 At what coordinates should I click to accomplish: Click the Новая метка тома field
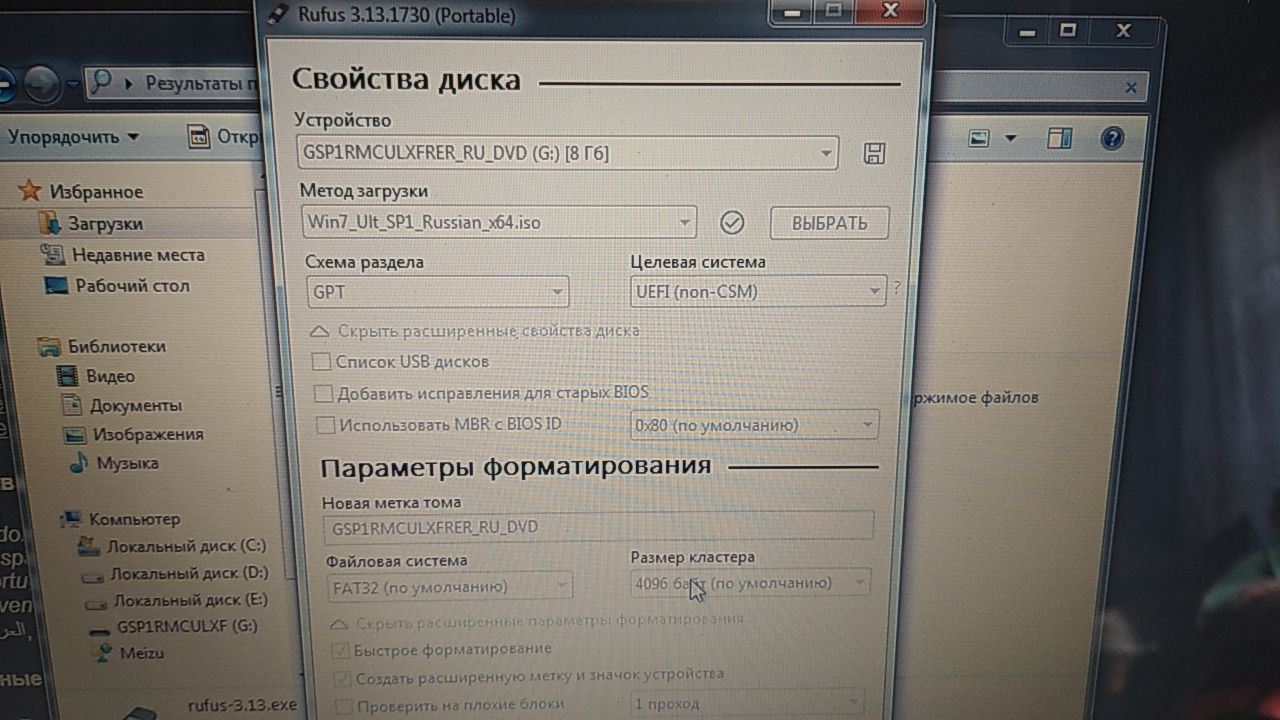coord(598,527)
